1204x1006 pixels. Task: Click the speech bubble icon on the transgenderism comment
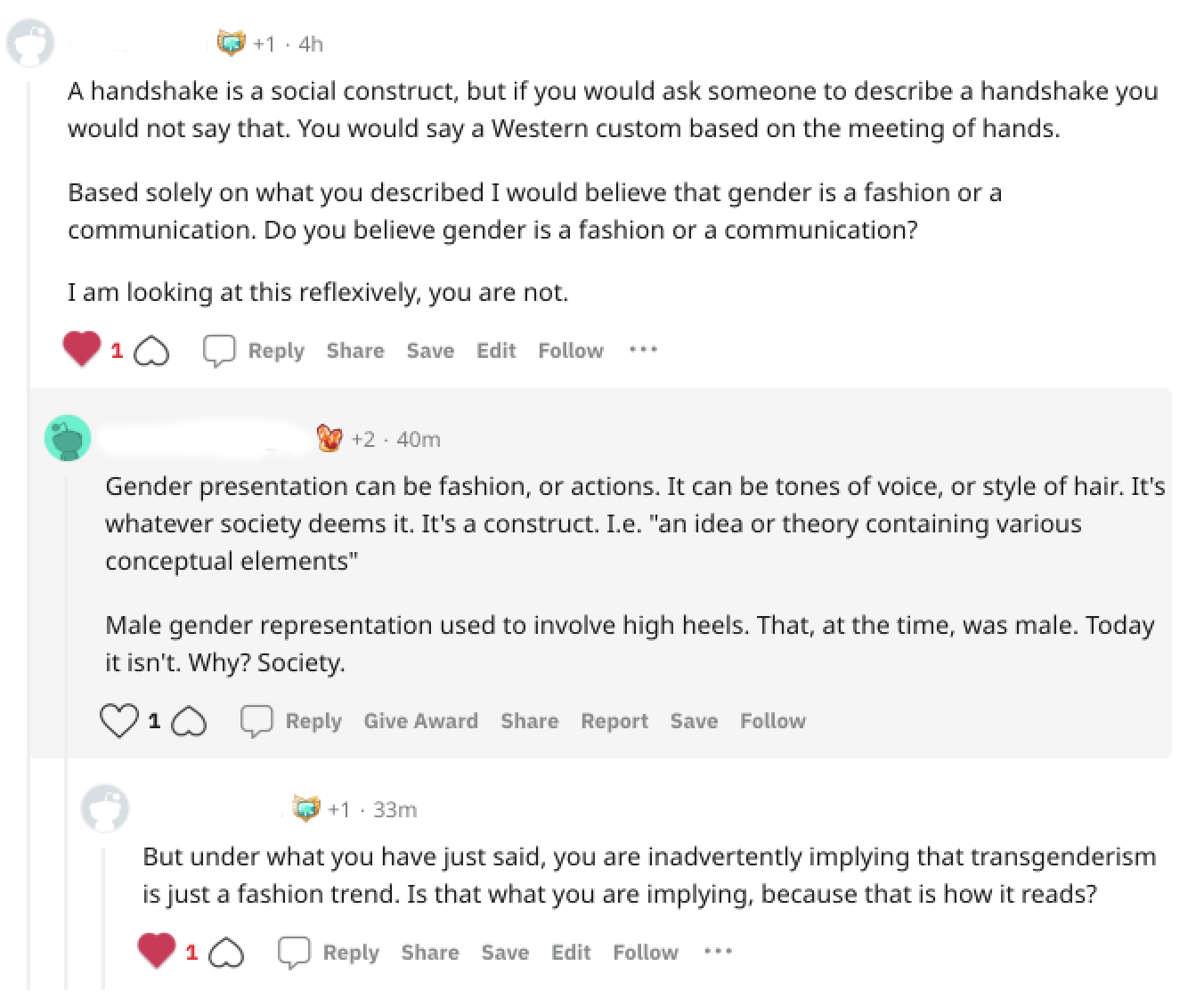pos(293,953)
